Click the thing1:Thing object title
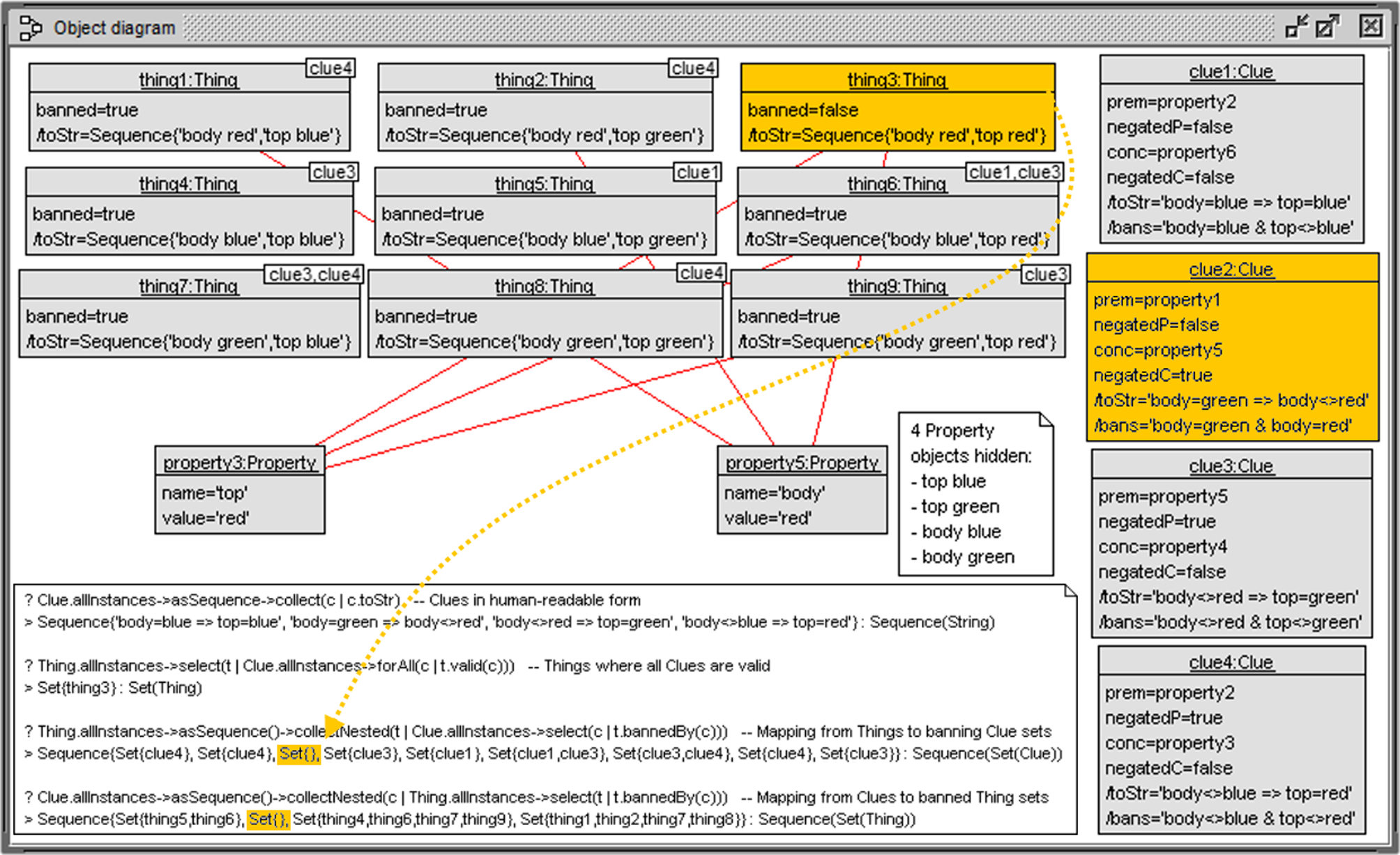This screenshot has height=855, width=1400. tap(188, 79)
